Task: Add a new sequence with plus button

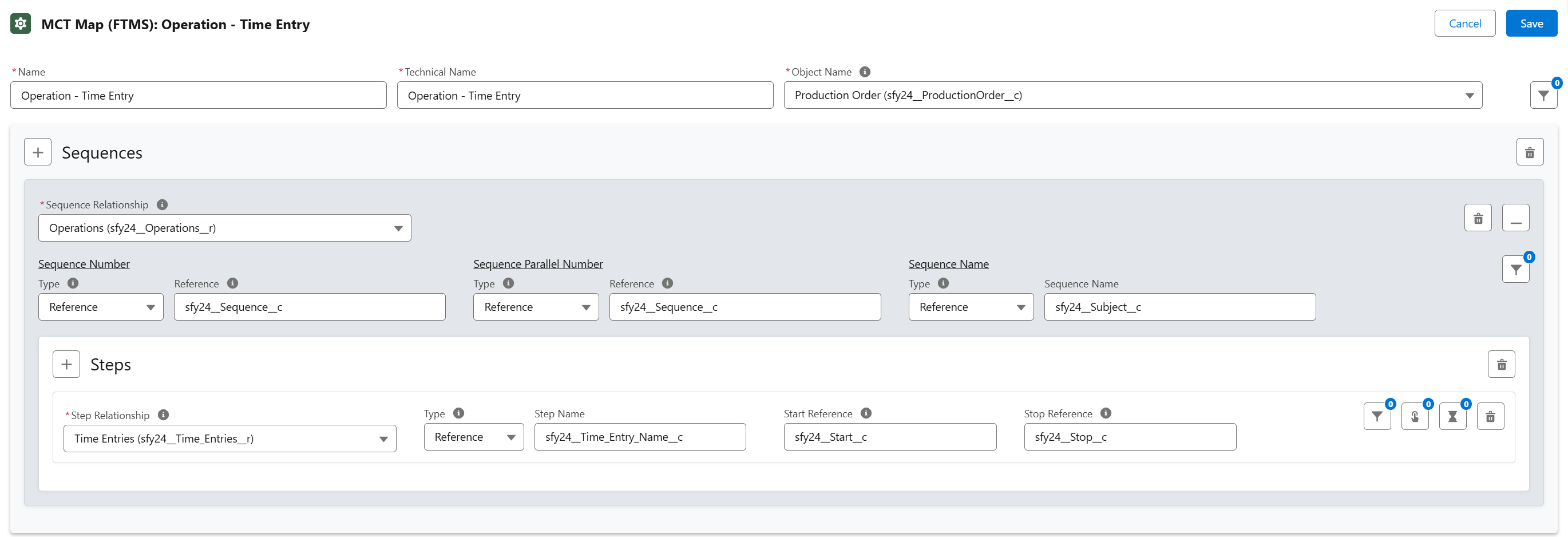Action: 38,152
